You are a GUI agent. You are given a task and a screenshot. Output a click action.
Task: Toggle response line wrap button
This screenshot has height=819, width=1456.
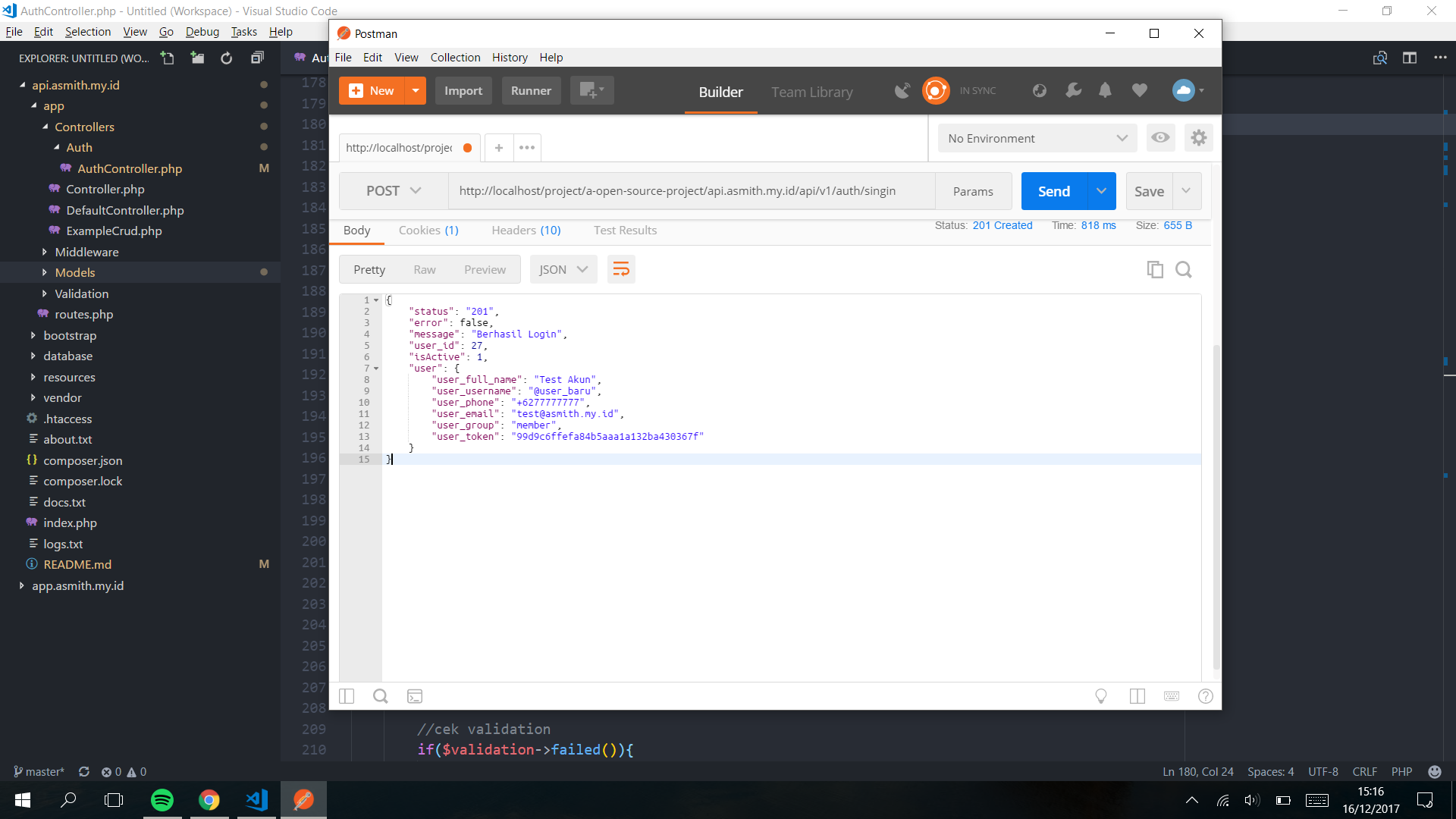(x=621, y=270)
